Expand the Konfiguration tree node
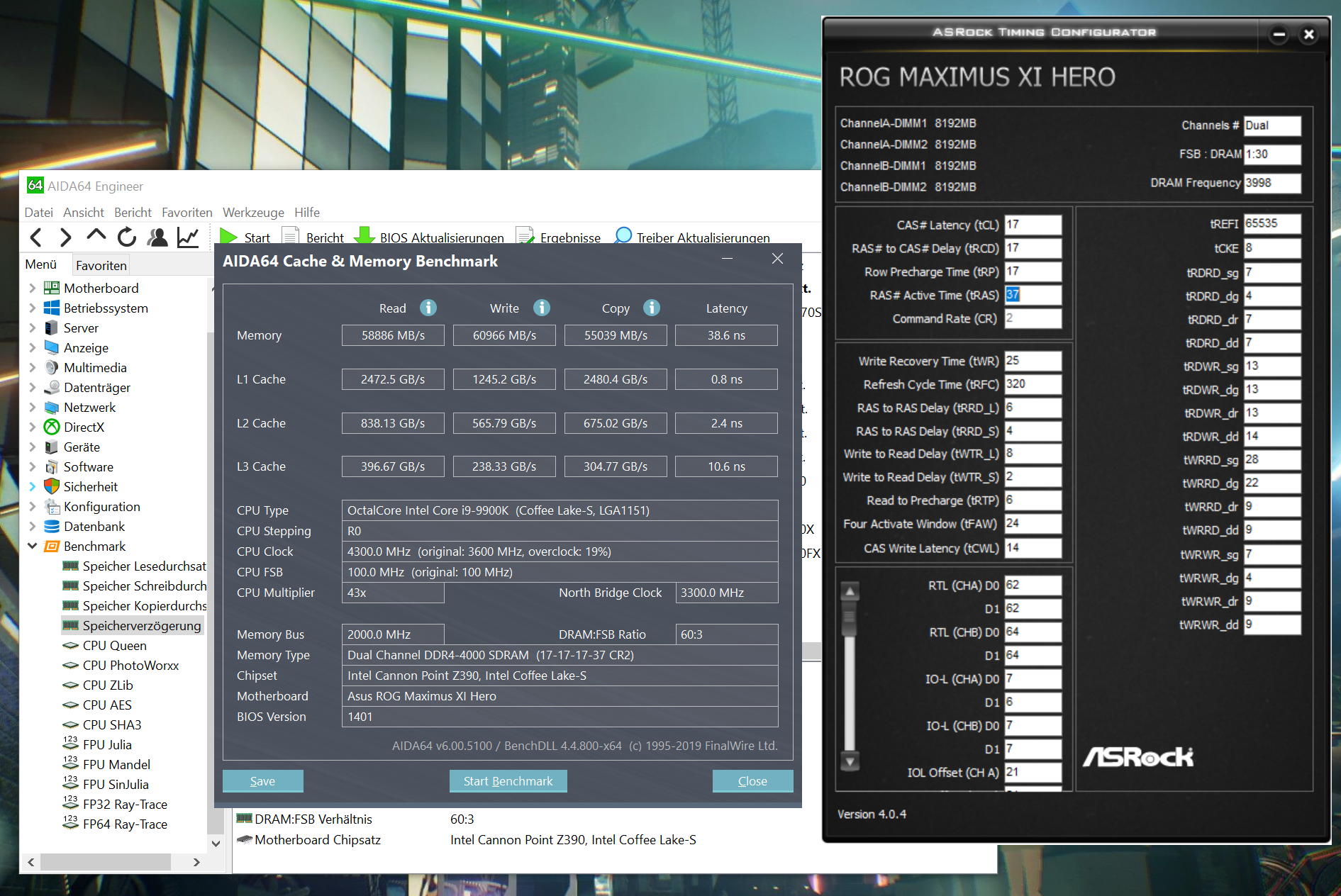 point(32,507)
